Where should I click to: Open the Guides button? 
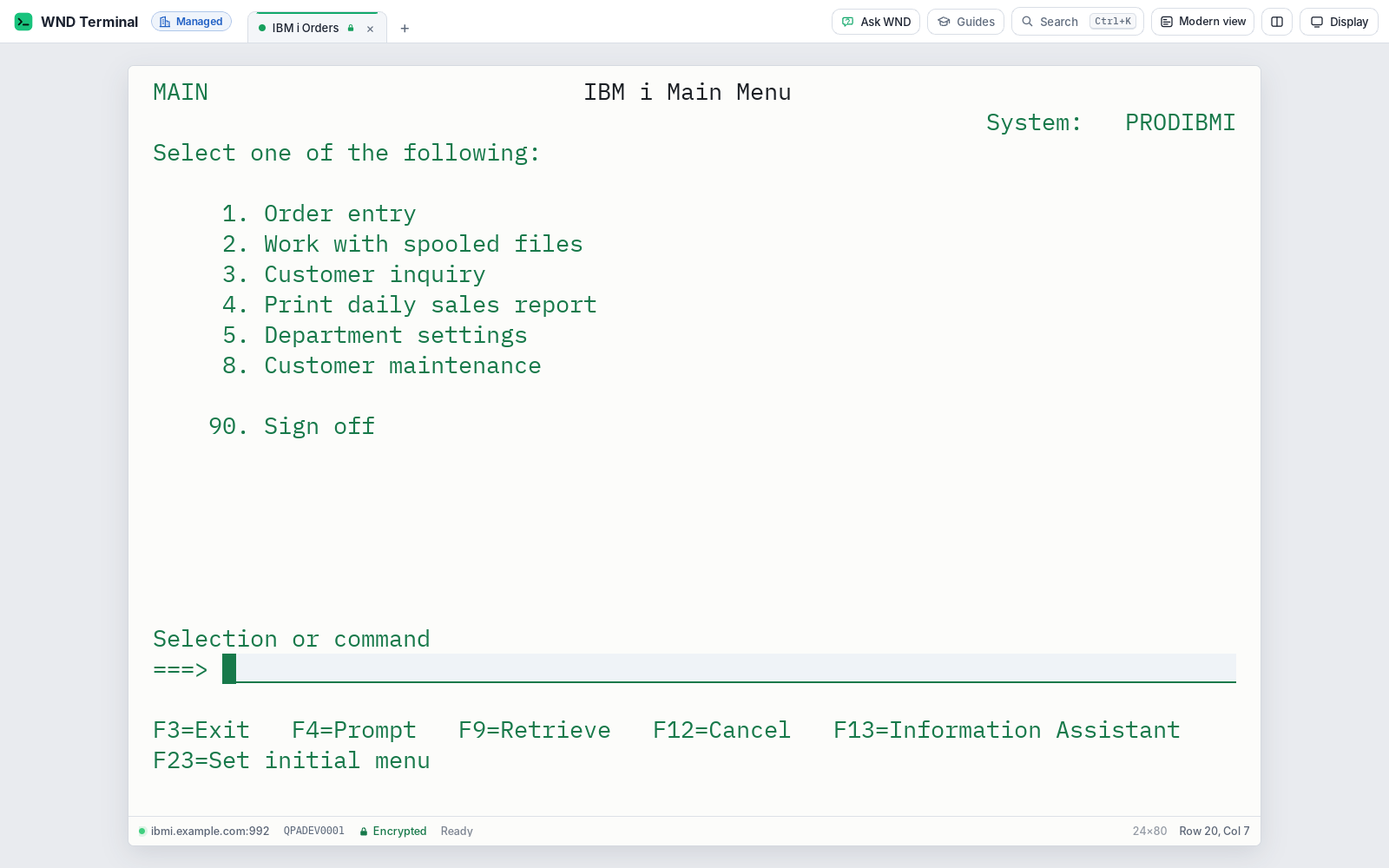click(965, 22)
